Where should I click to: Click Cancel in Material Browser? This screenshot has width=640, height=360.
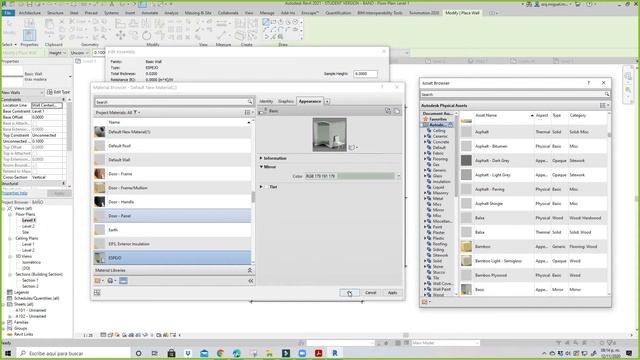[370, 293]
